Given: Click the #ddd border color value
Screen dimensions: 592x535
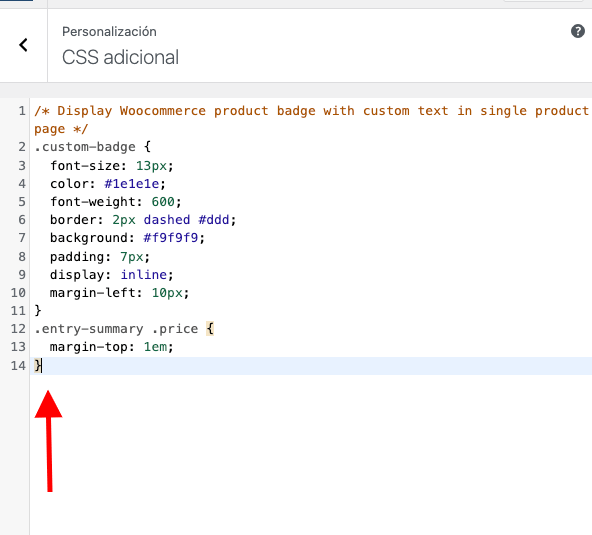Looking at the screenshot, I should (x=214, y=220).
